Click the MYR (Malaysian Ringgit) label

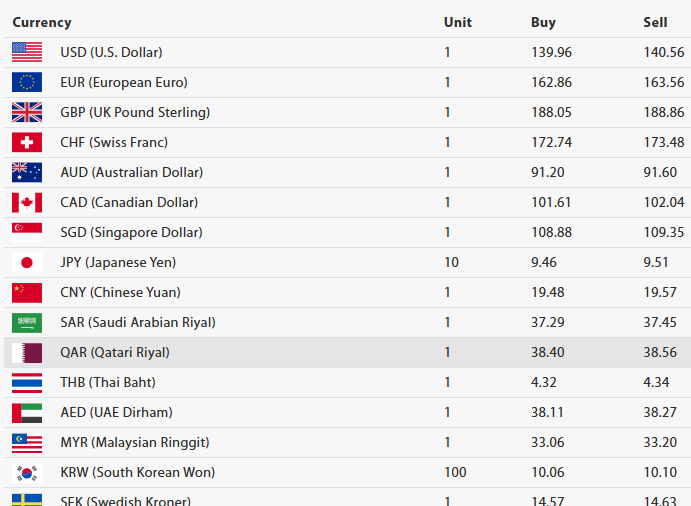point(134,442)
